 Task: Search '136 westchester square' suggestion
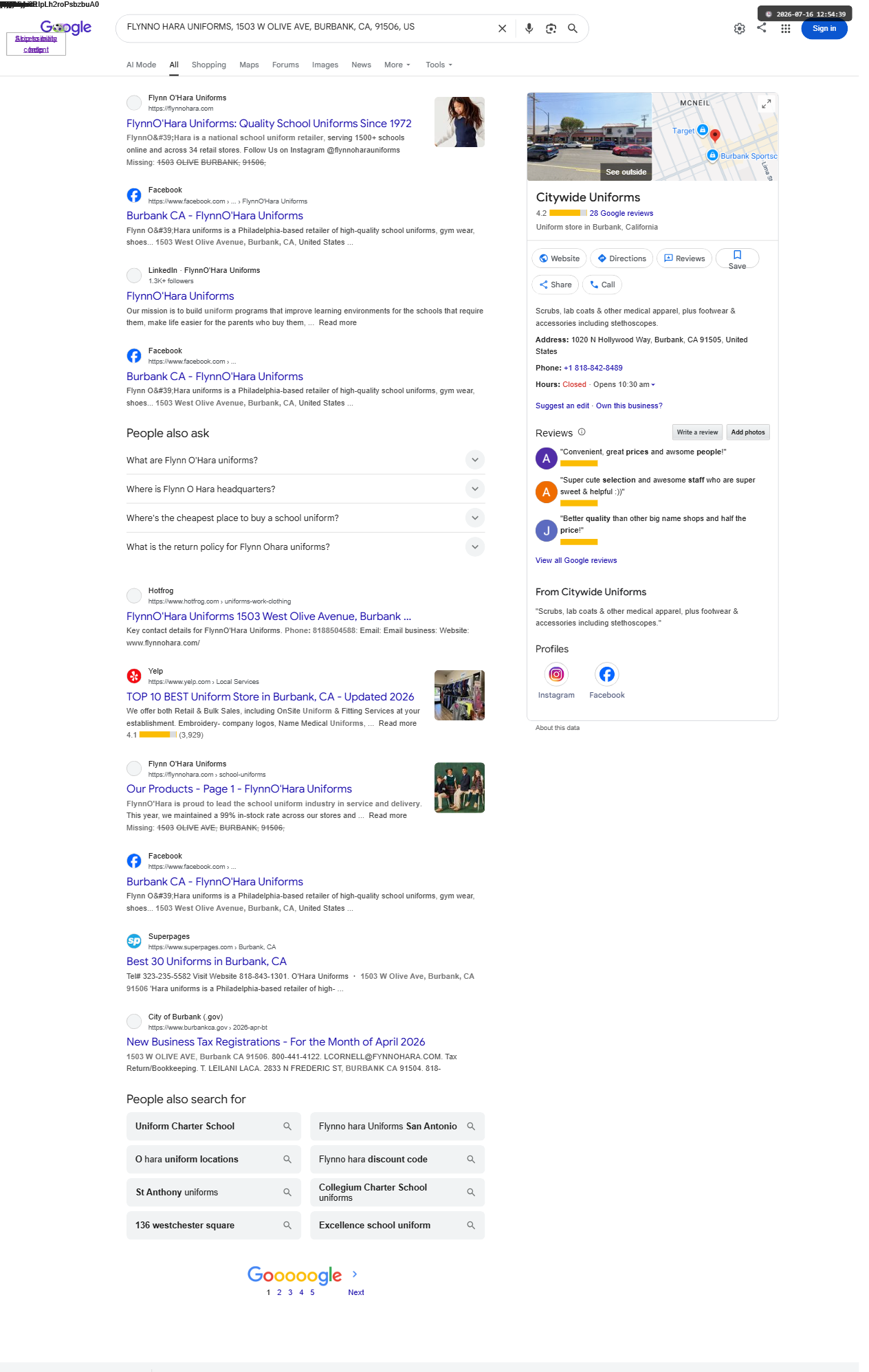click(214, 1225)
